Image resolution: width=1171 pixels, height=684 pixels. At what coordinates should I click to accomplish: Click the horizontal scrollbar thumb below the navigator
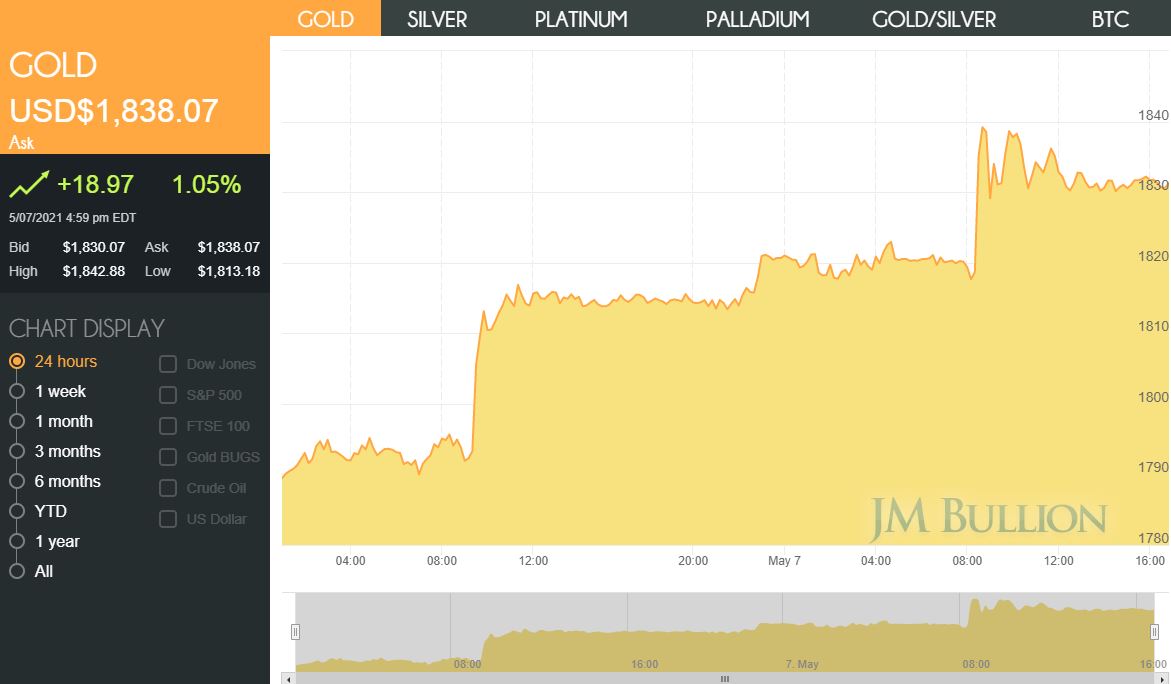pos(724,679)
